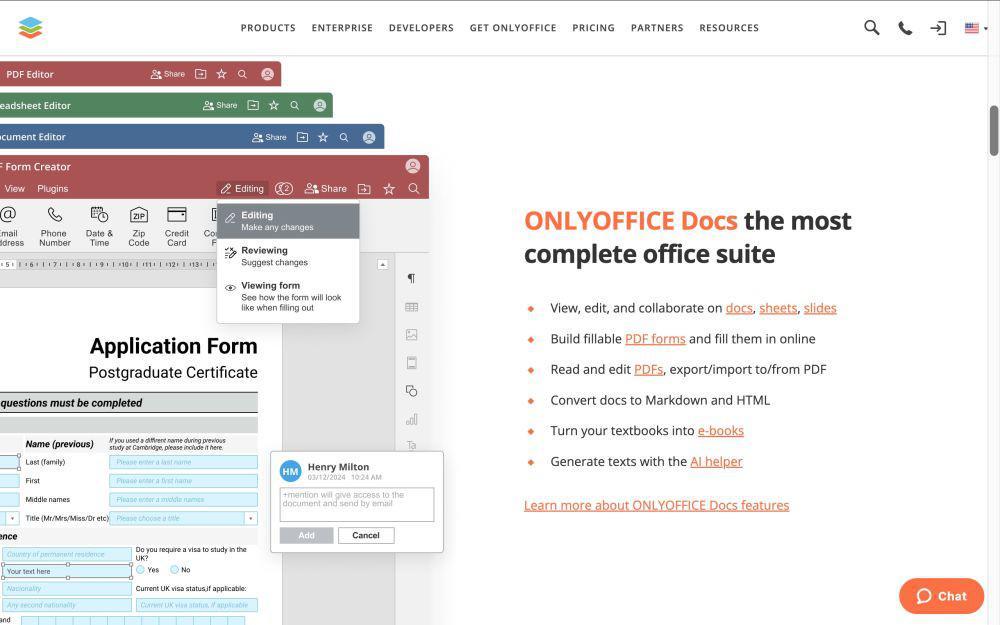Click the chart settings icon in sidebar
The height and width of the screenshot is (625, 1000).
click(x=411, y=419)
